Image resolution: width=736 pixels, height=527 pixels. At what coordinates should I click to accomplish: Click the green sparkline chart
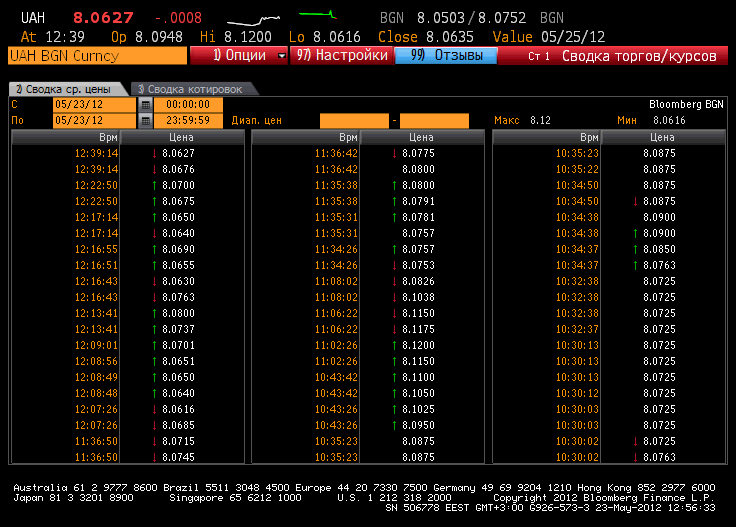[x=318, y=15]
